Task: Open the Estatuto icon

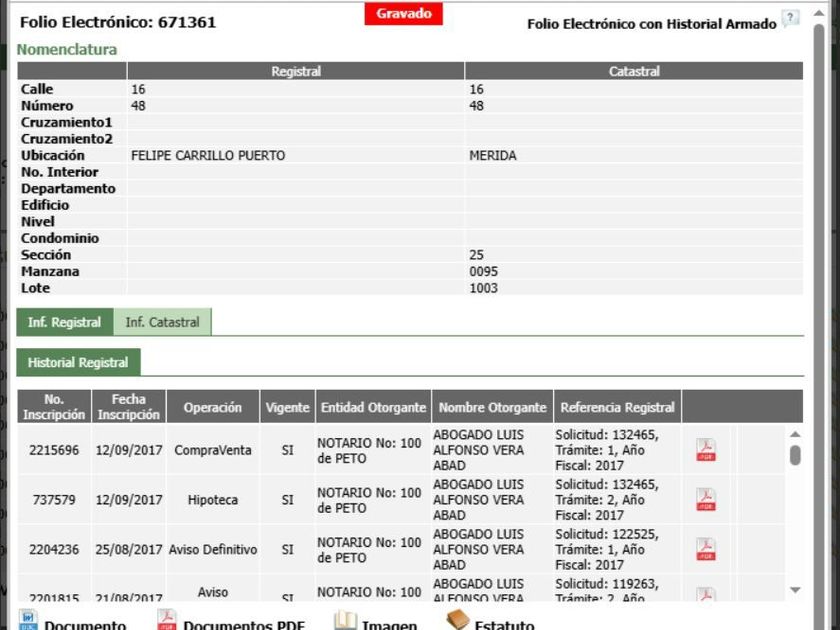Action: tap(458, 621)
